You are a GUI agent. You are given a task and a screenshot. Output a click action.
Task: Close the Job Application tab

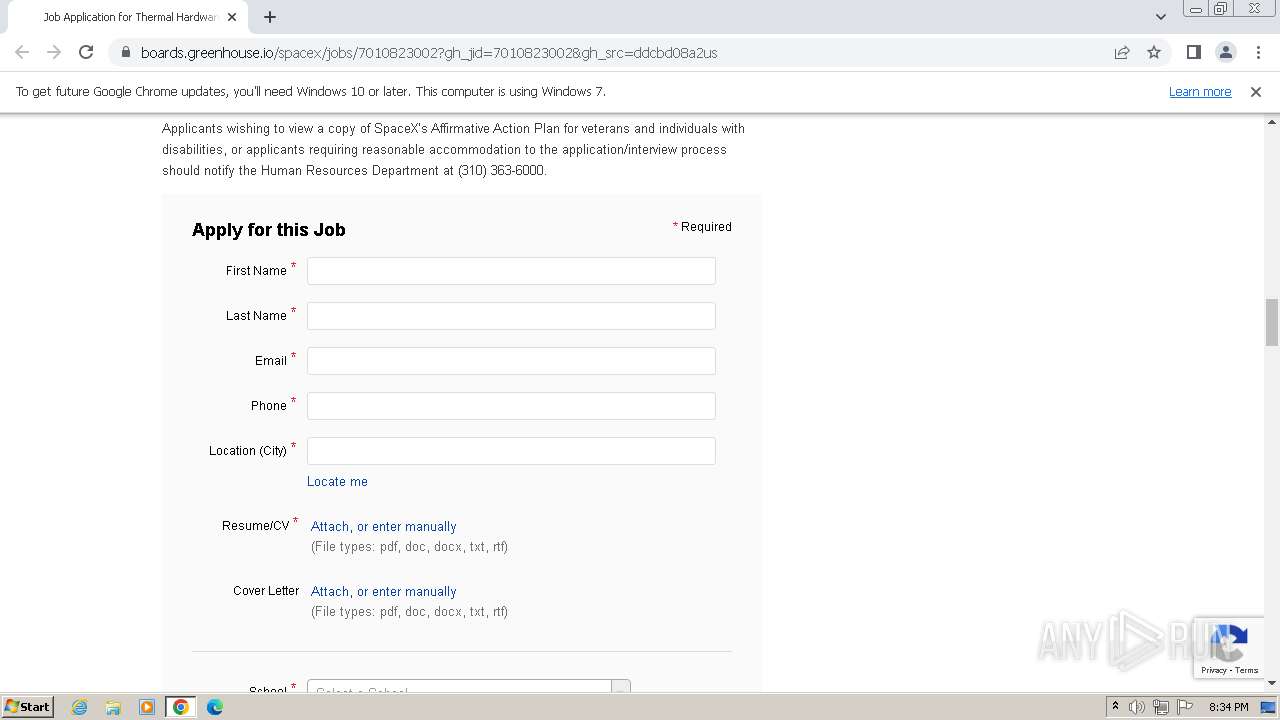pos(232,17)
